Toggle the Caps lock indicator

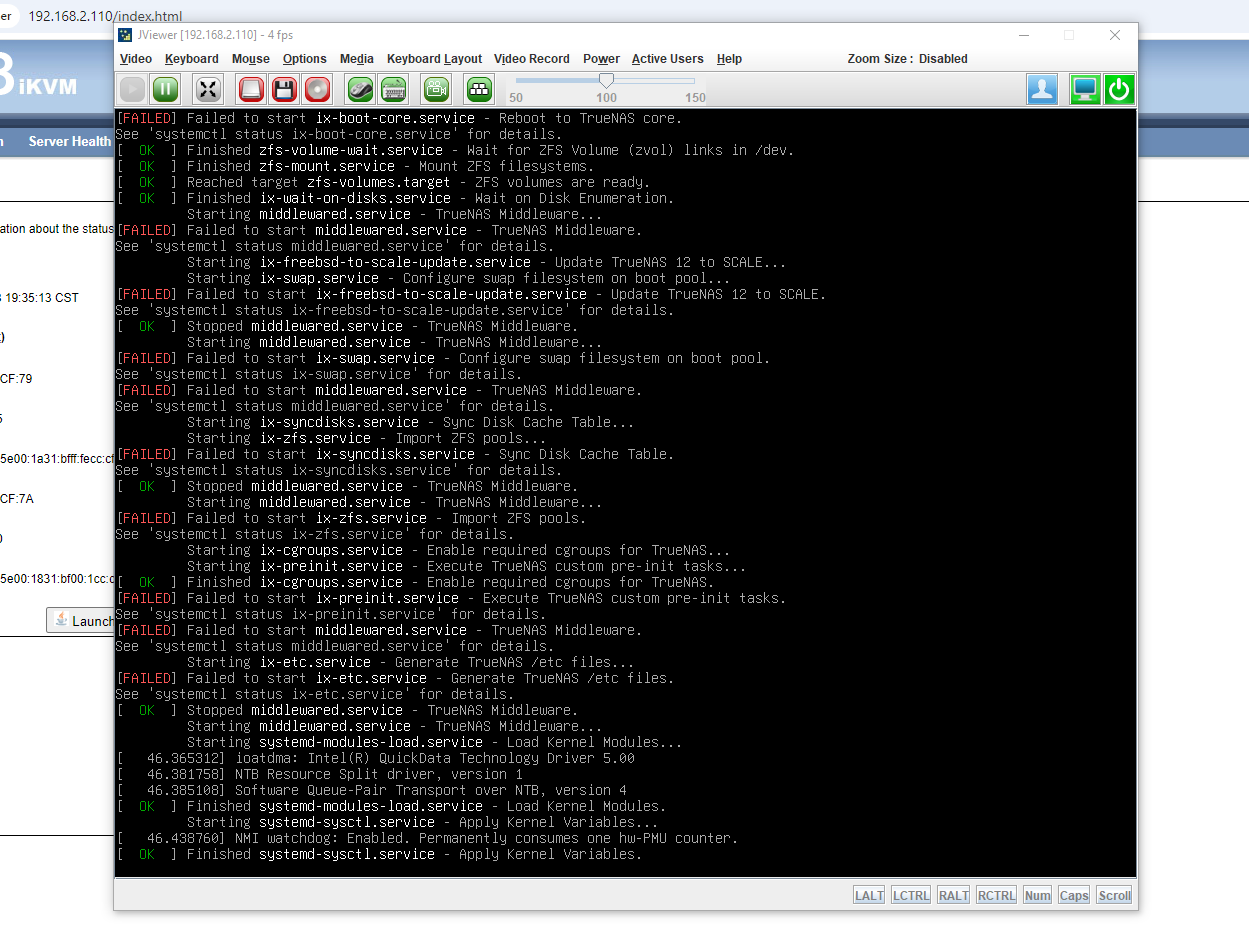[1074, 895]
